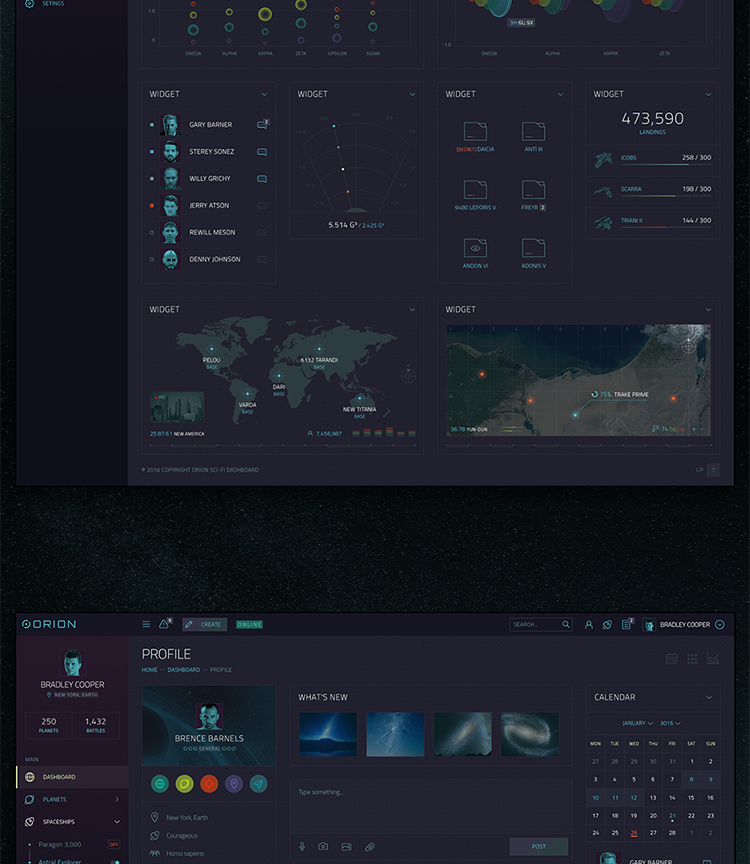
Task: Click the CREATE button in header
Action: point(205,624)
